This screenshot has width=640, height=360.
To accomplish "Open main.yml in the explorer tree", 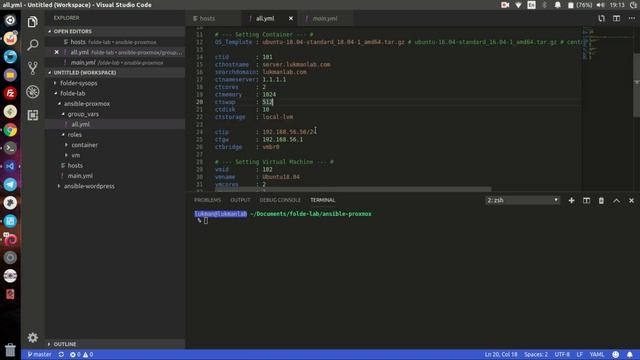I will pos(80,176).
